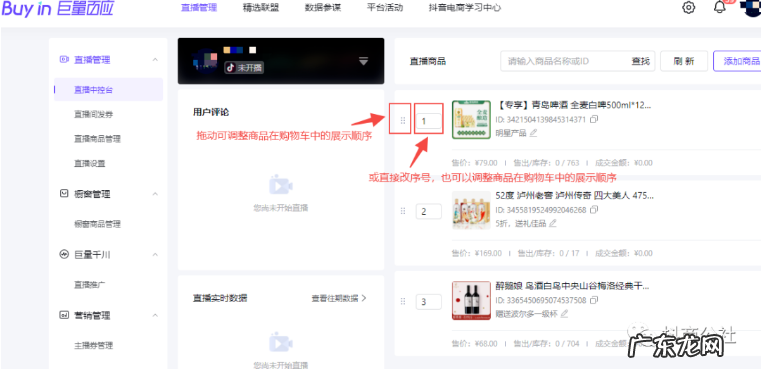Click the sequence number field showing 2
Image resolution: width=762 pixels, height=375 pixels.
coord(429,211)
